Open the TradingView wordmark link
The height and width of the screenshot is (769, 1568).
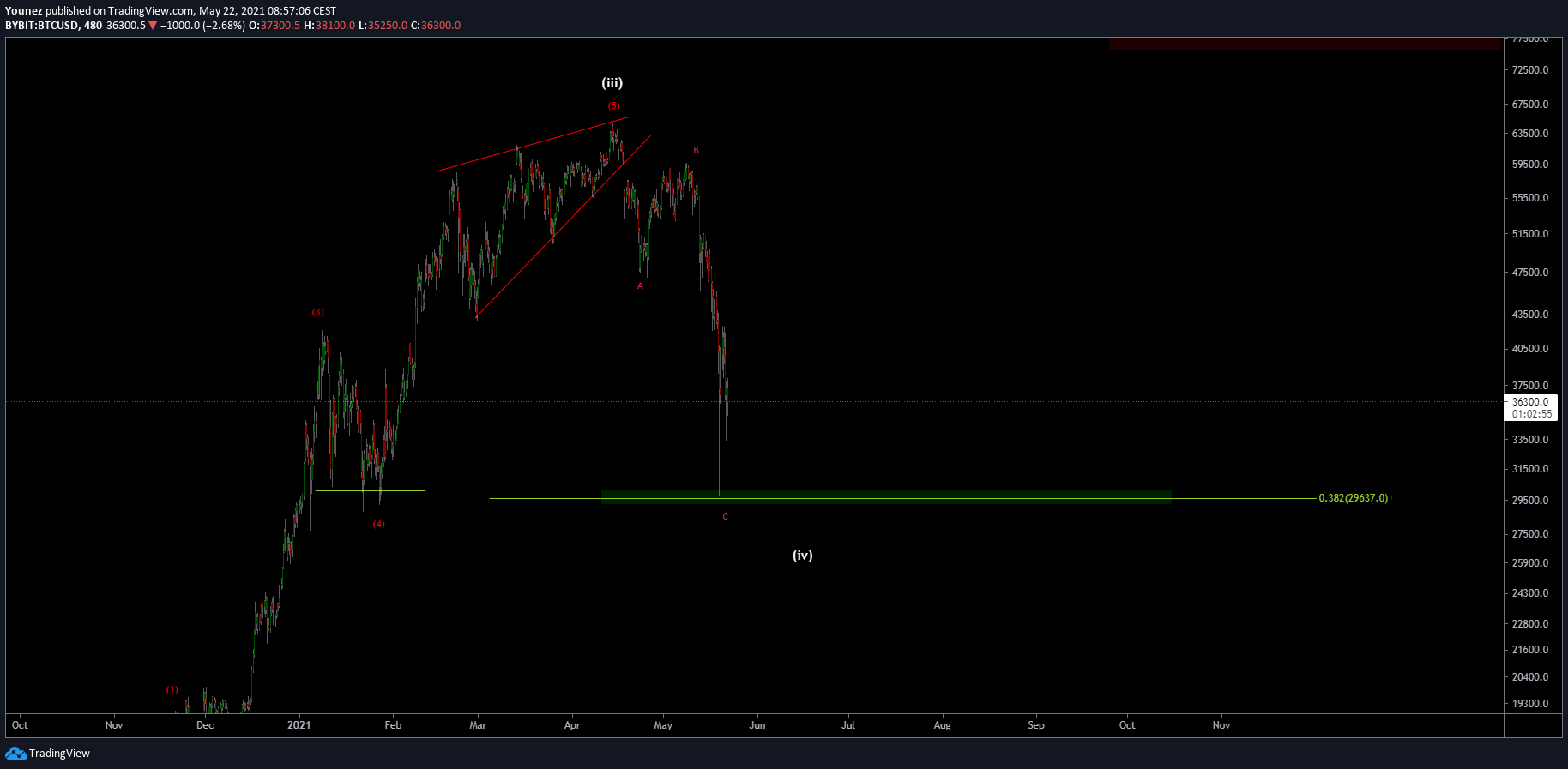[59, 753]
